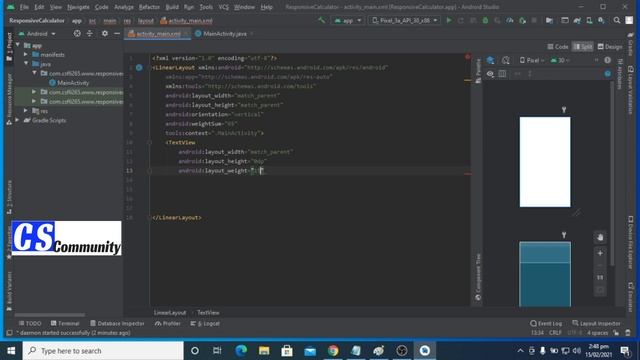Open the project panel gear settings icon
Viewport: 640px width, 360px height.
pyautogui.click(x=105, y=33)
